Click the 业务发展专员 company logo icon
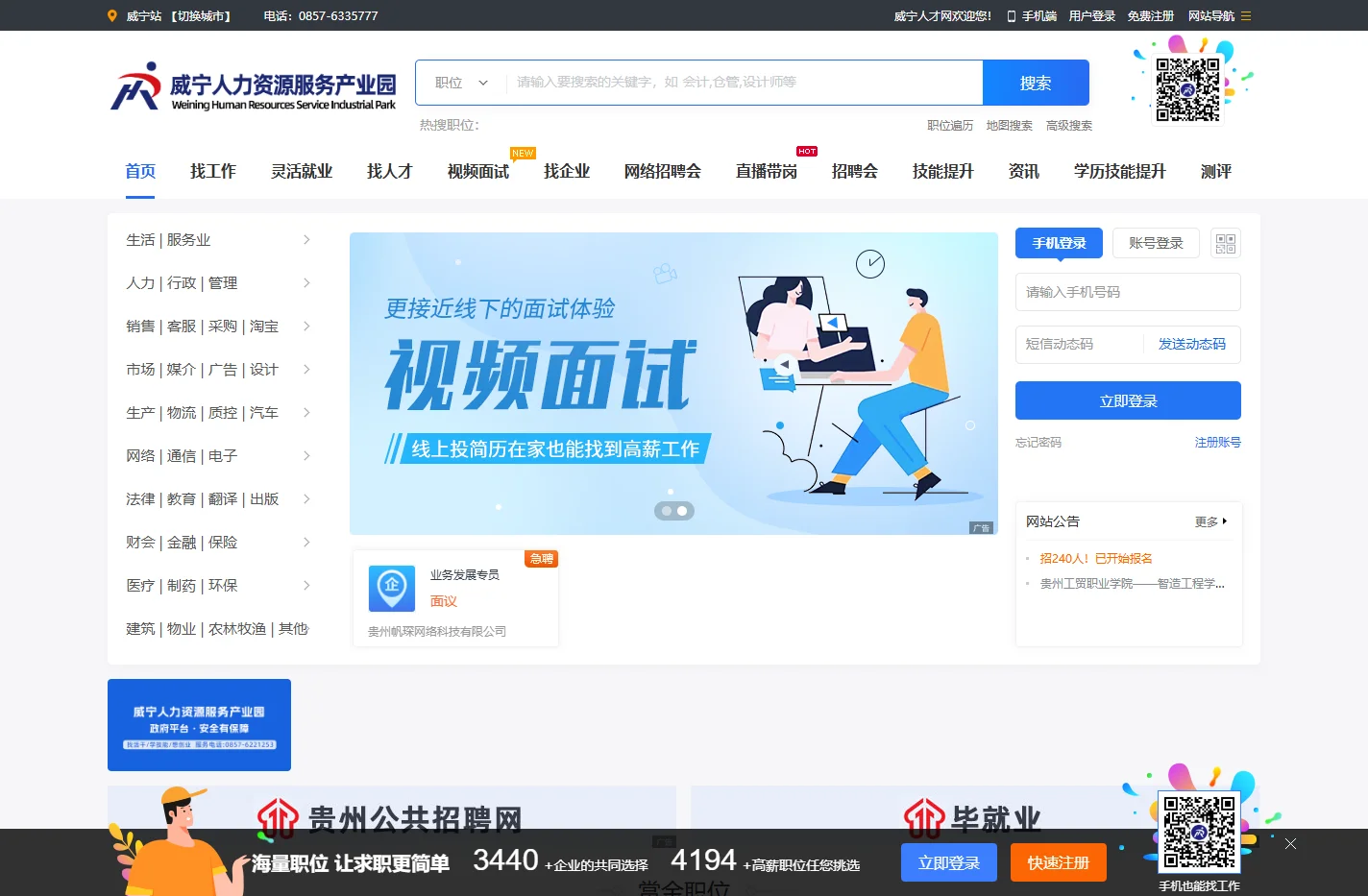The height and width of the screenshot is (896, 1368). point(392,588)
